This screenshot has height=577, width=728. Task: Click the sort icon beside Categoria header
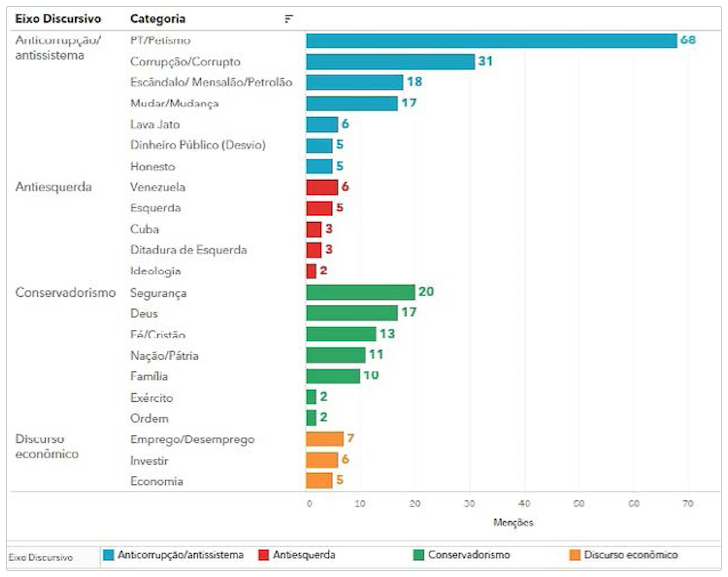(289, 19)
